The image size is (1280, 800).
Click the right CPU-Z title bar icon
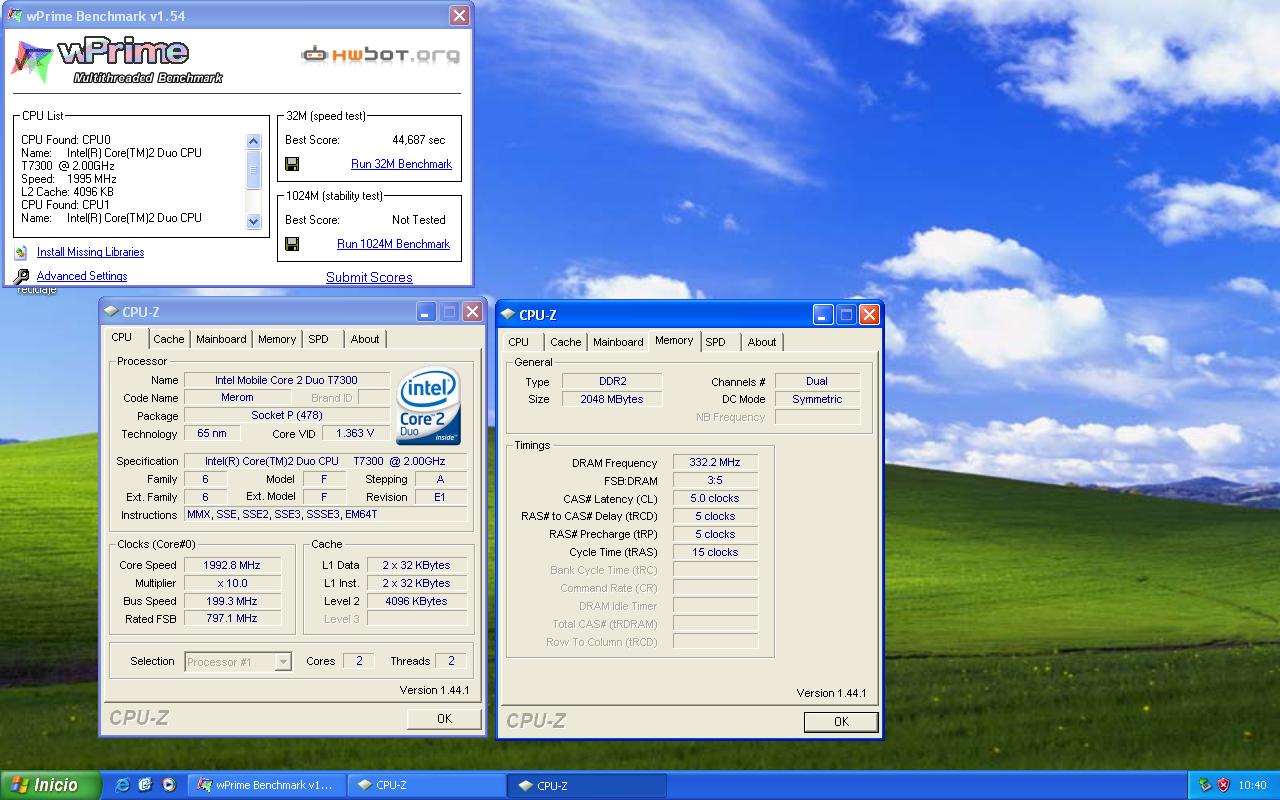508,315
